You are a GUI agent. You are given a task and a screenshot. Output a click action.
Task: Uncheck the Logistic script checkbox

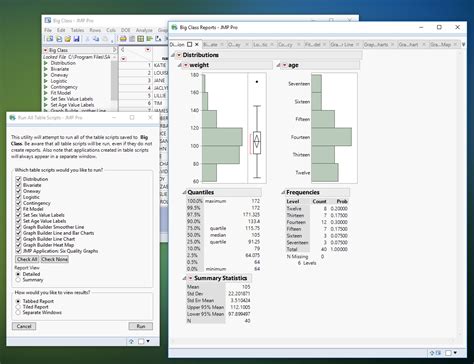(x=18, y=197)
